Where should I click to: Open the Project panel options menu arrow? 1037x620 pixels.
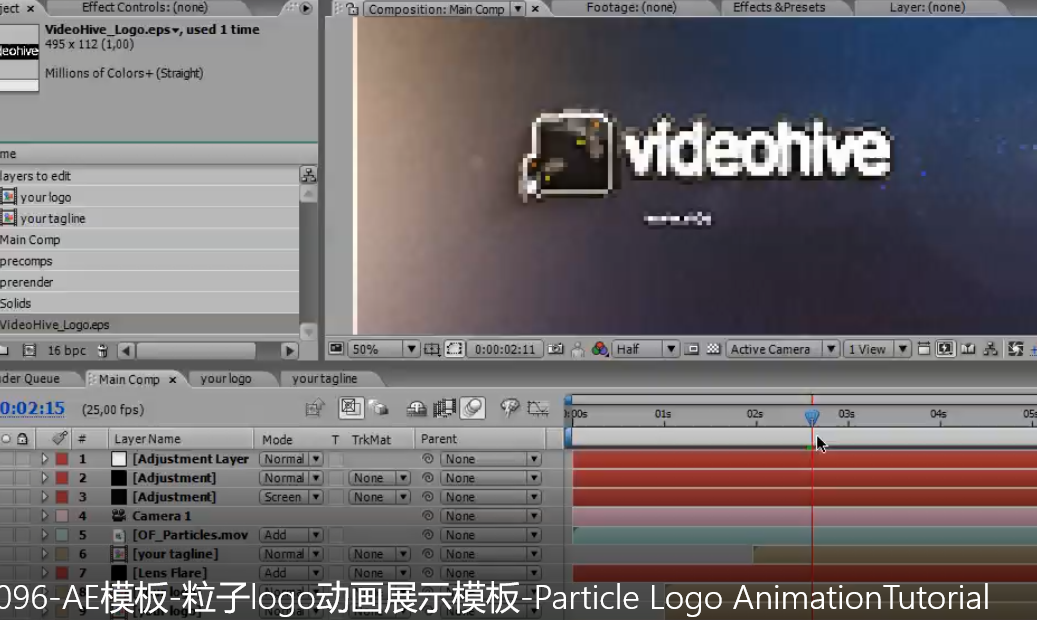pyautogui.click(x=306, y=8)
